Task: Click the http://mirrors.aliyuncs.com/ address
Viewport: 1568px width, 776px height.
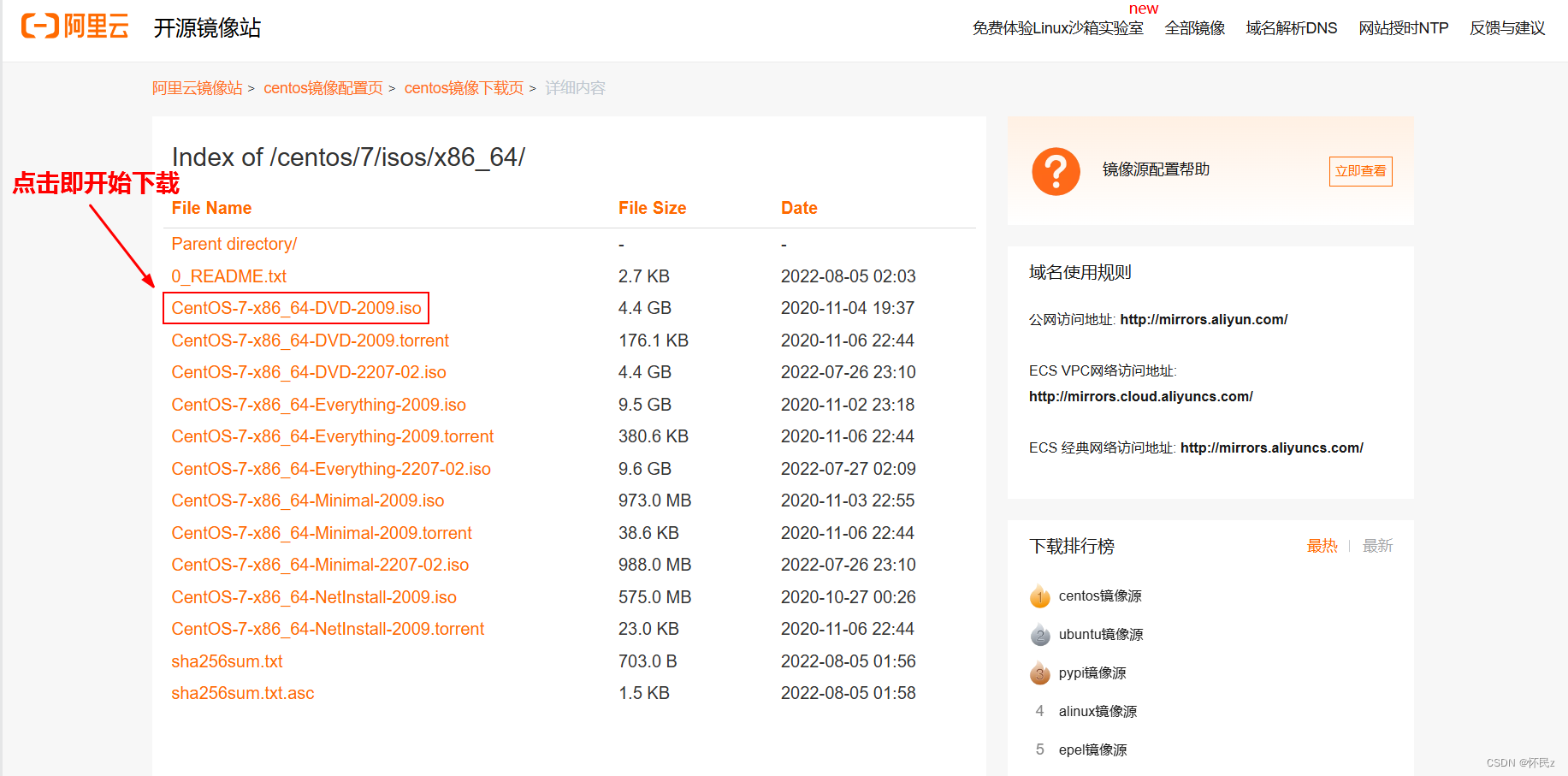Action: coord(1271,447)
